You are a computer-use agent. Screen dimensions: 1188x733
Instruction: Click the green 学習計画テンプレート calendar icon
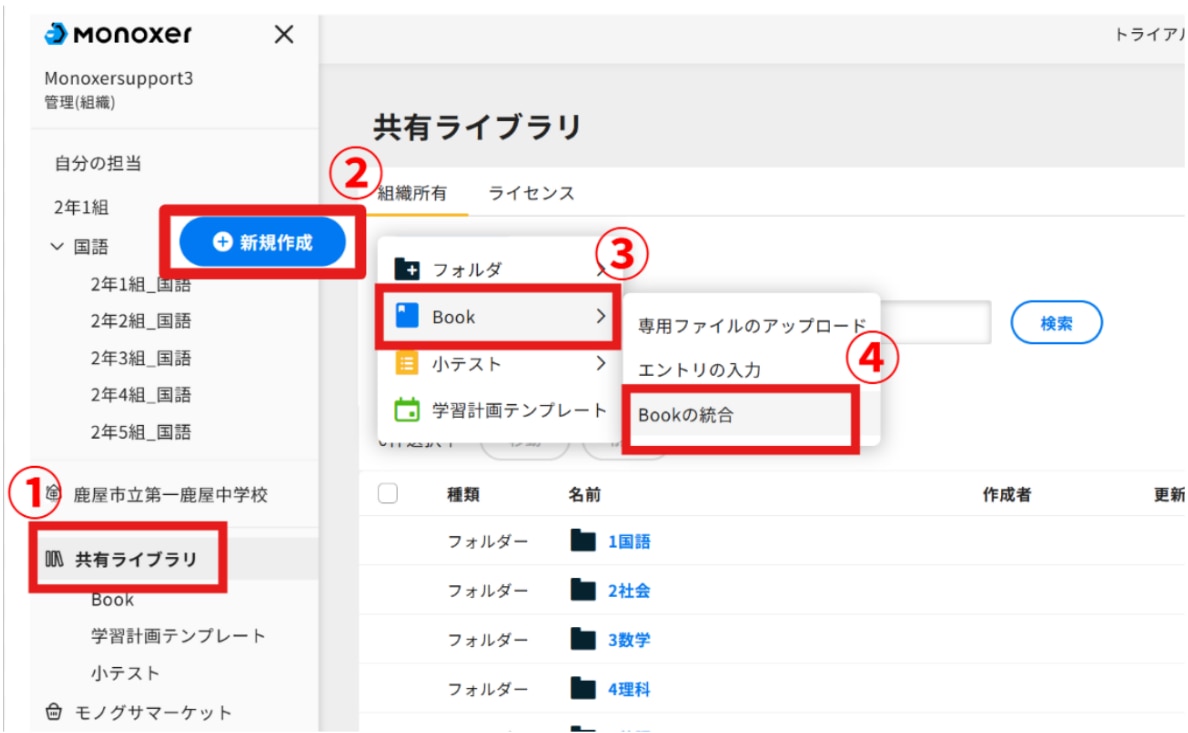407,410
